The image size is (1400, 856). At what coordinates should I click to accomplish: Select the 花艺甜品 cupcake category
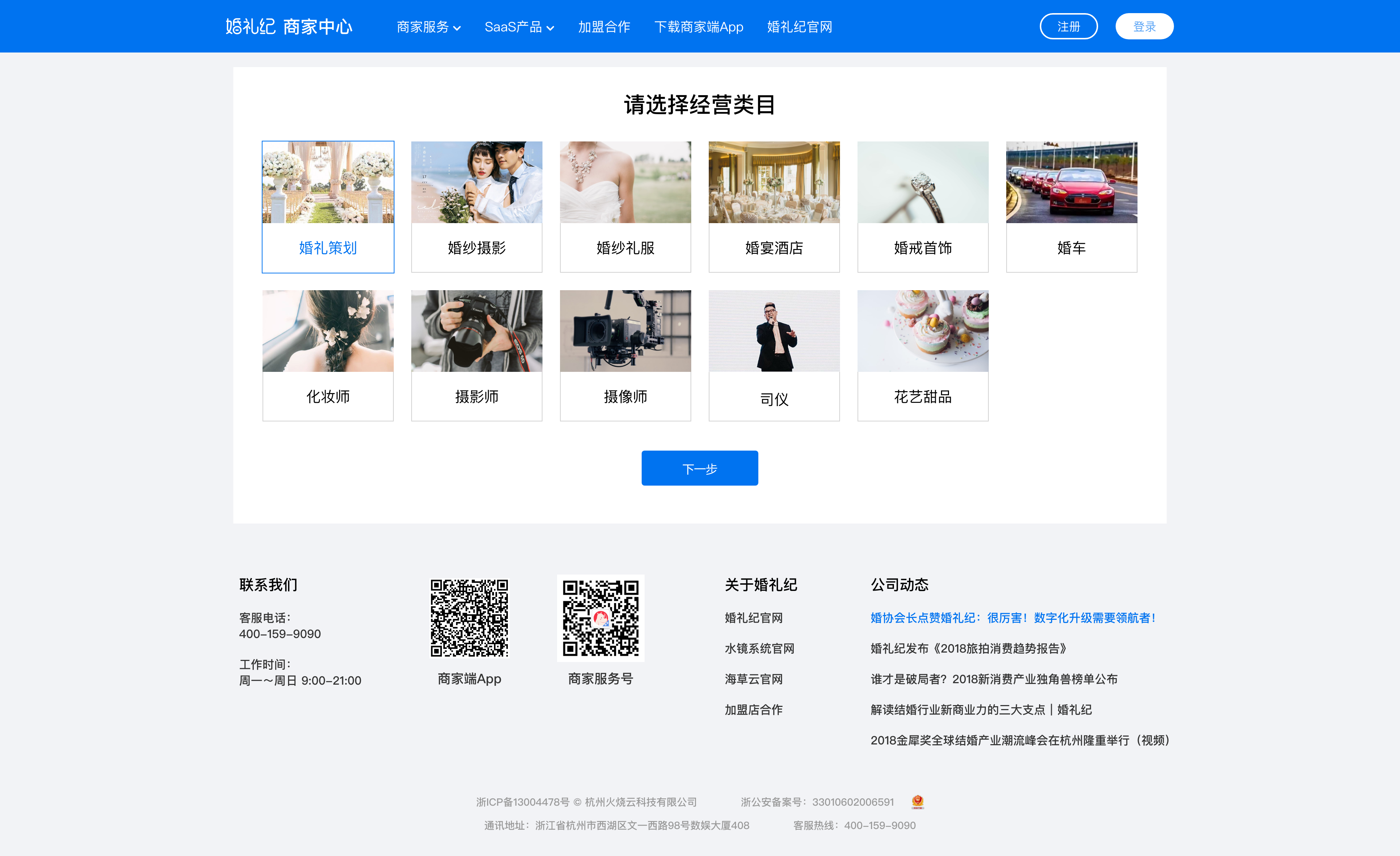pyautogui.click(x=923, y=355)
